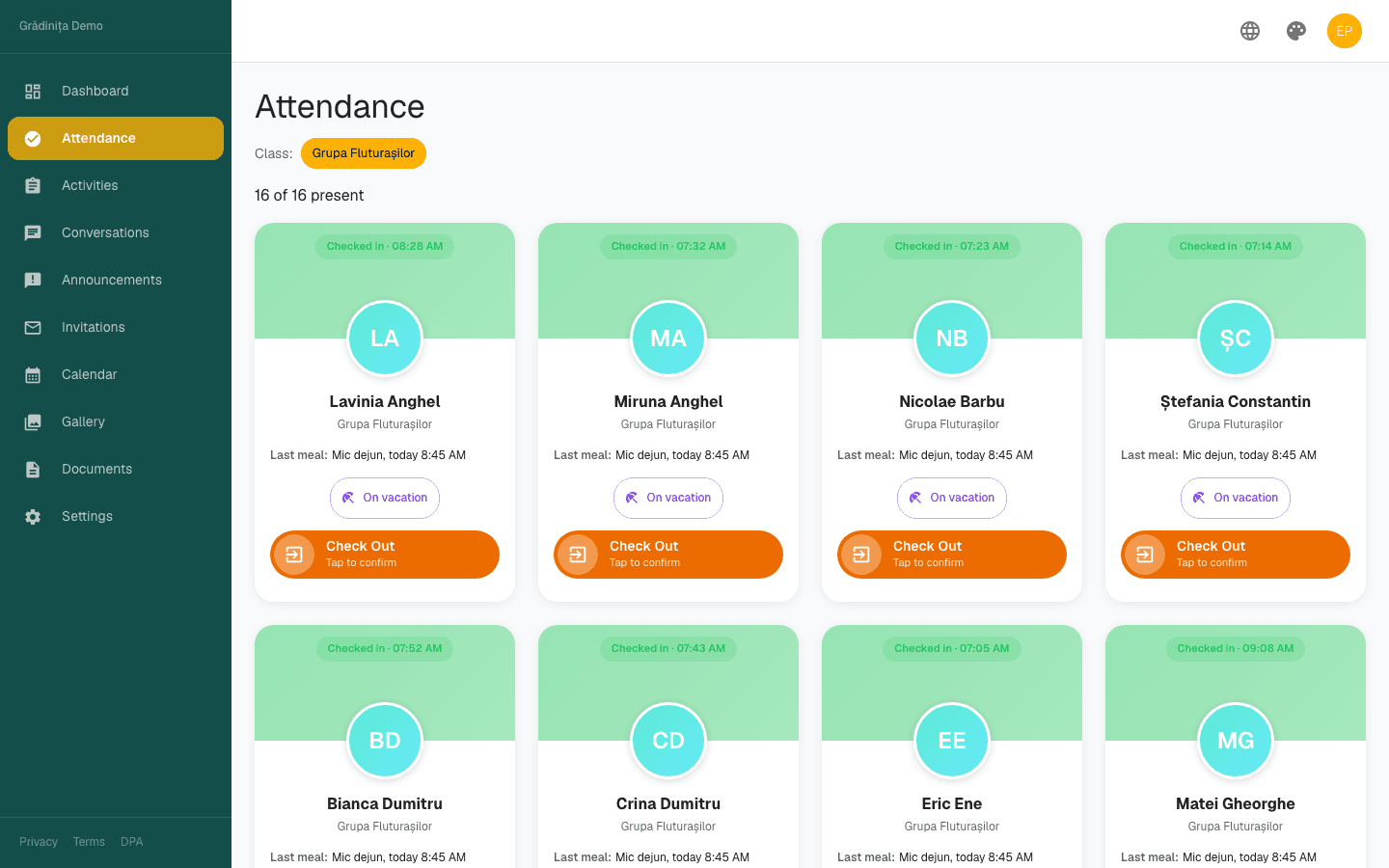Open the Gallery section

116,422
